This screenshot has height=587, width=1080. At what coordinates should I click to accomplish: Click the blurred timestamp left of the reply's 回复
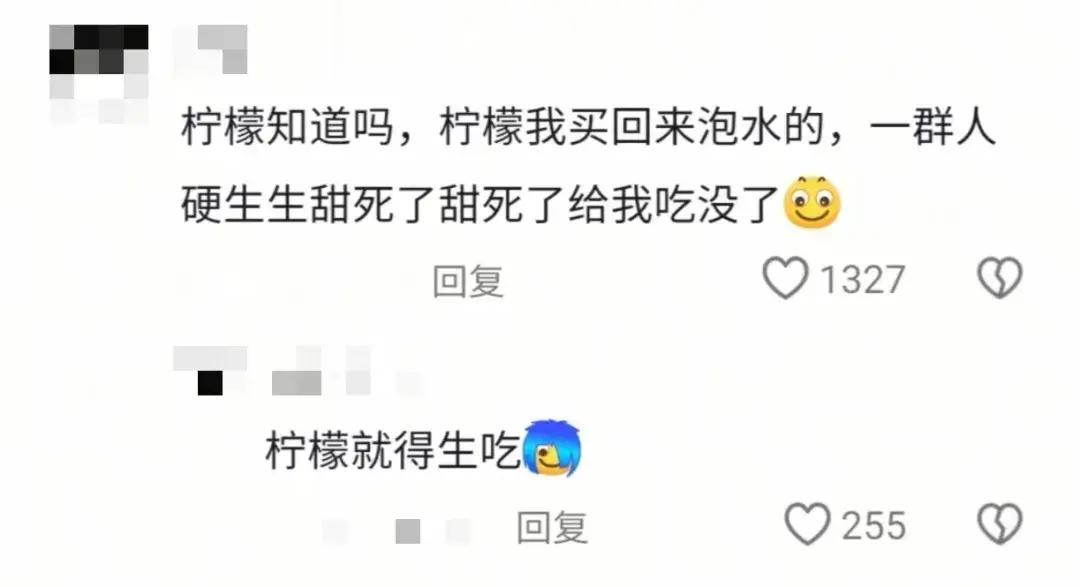[397, 531]
